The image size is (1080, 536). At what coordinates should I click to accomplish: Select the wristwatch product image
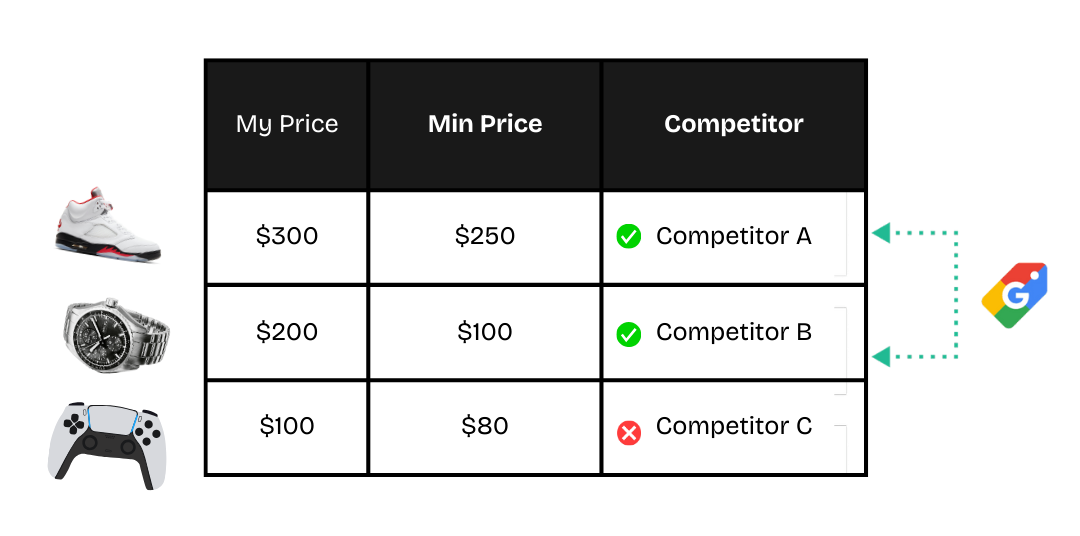(x=117, y=334)
